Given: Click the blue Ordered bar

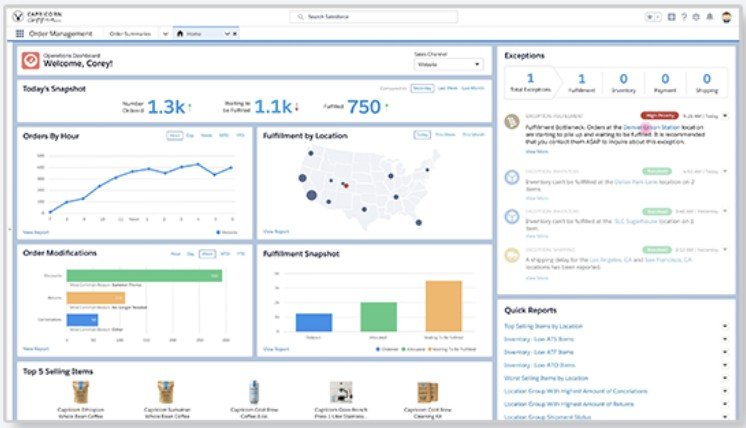Looking at the screenshot, I should (314, 322).
